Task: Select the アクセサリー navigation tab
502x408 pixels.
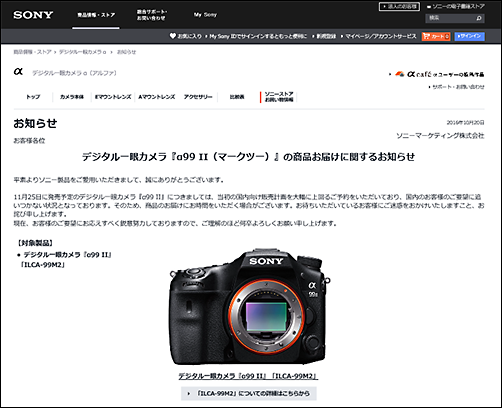Action: tap(198, 97)
